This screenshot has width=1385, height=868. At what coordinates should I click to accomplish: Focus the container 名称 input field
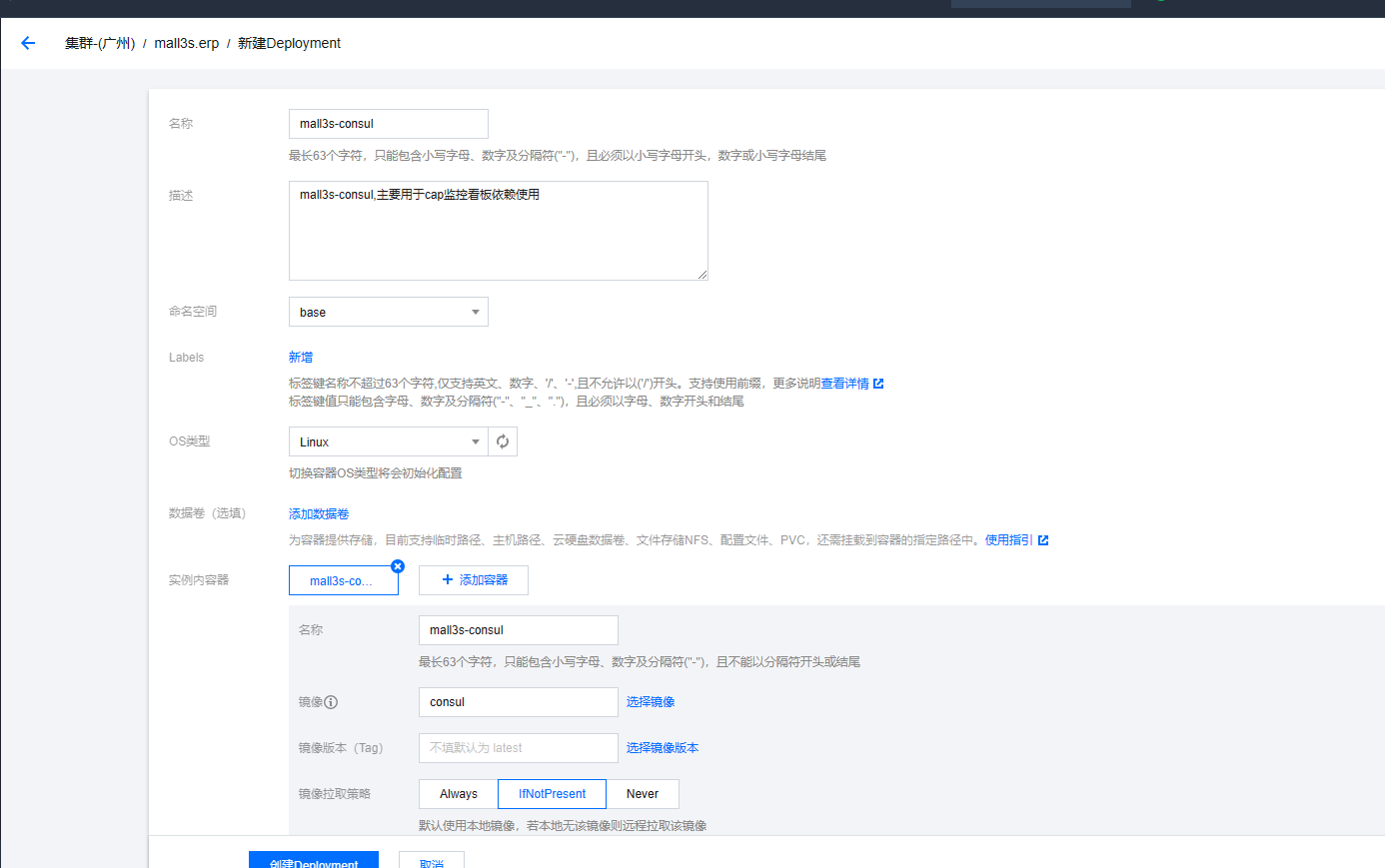coord(519,630)
